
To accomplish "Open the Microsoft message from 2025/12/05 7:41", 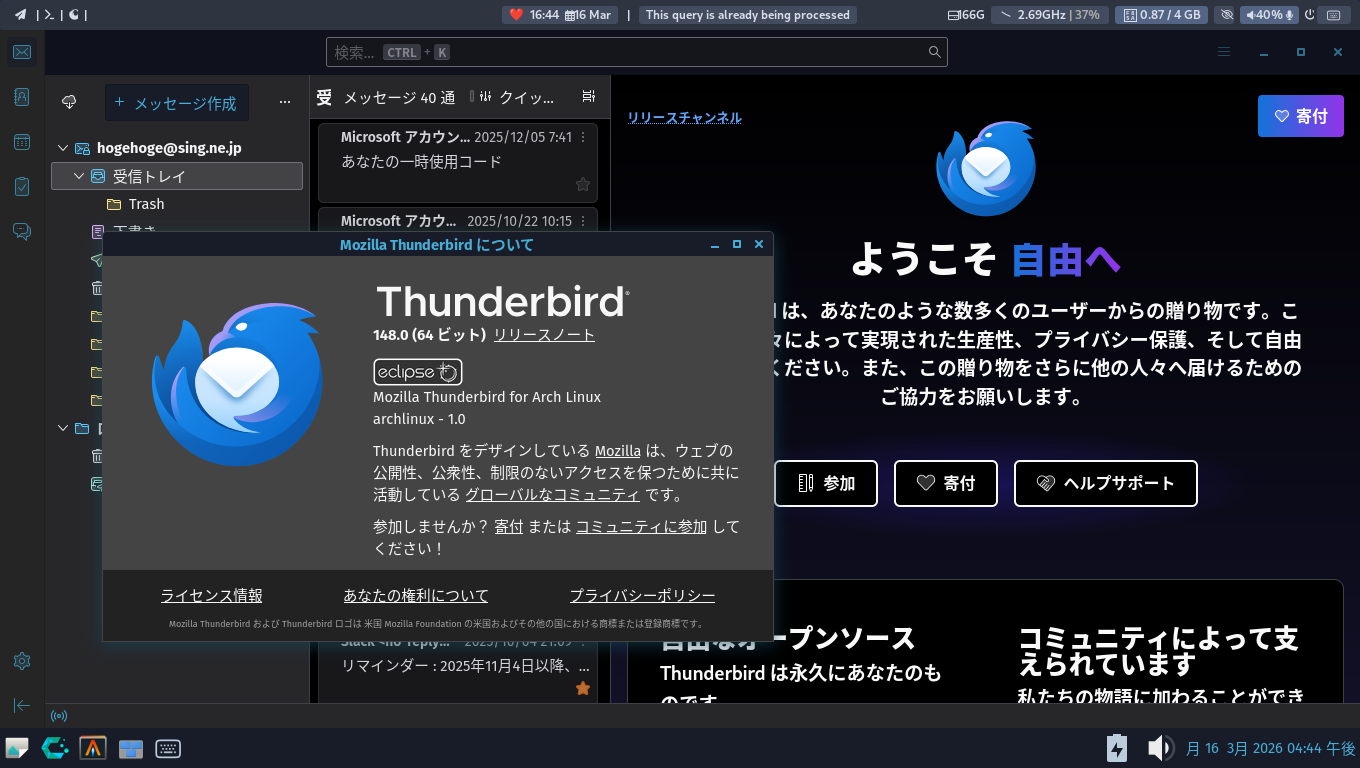I will 458,162.
